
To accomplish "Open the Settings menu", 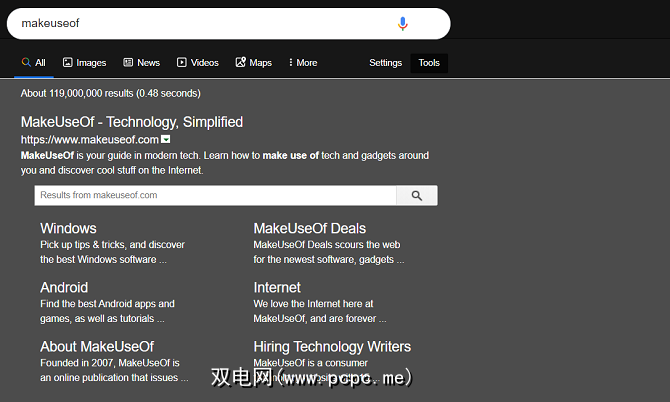I will point(385,63).
